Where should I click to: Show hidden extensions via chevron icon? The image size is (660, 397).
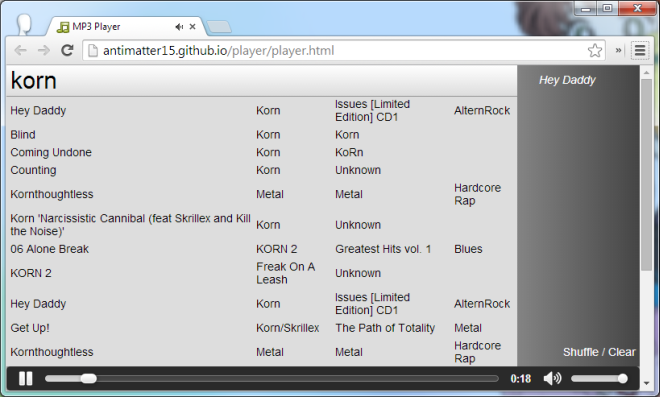(x=618, y=51)
